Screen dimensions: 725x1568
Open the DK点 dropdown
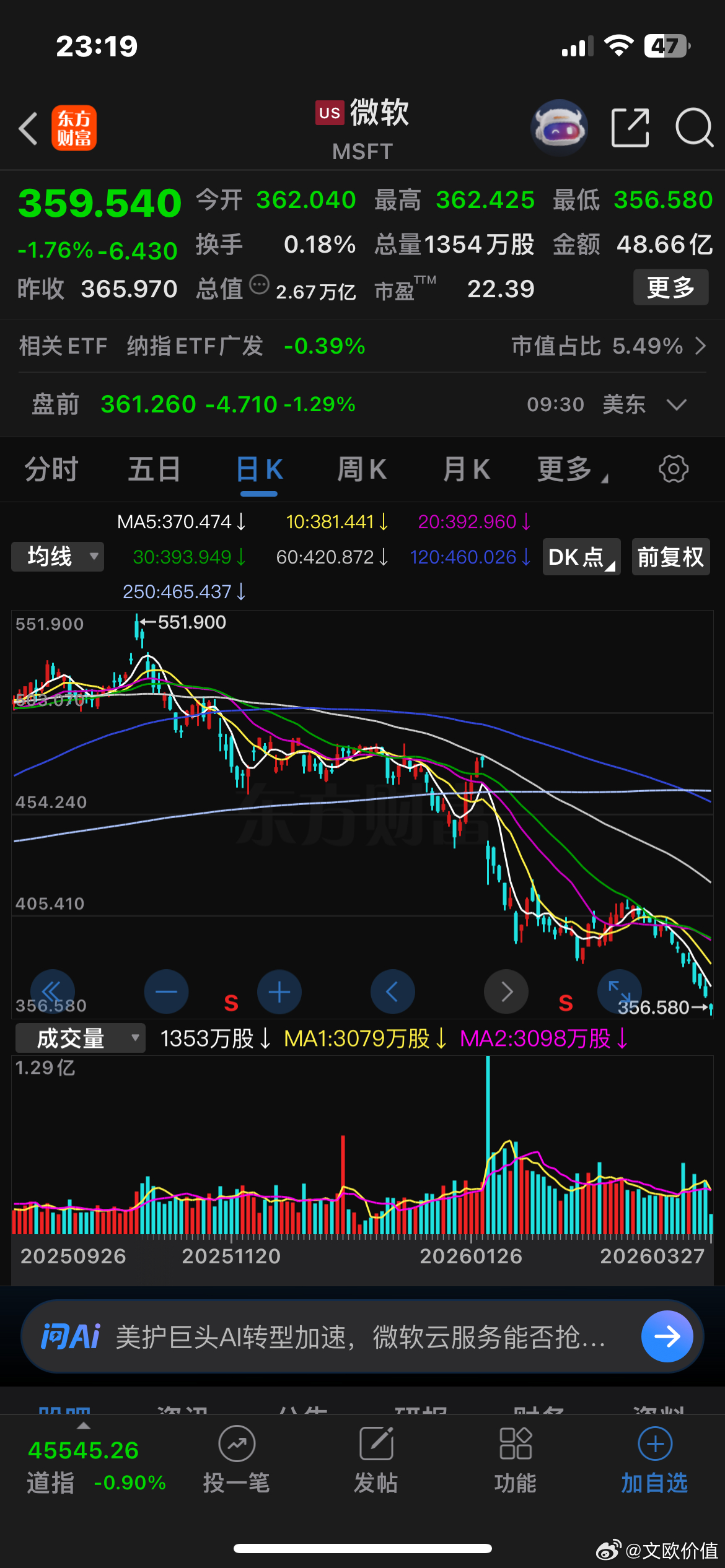coord(582,557)
